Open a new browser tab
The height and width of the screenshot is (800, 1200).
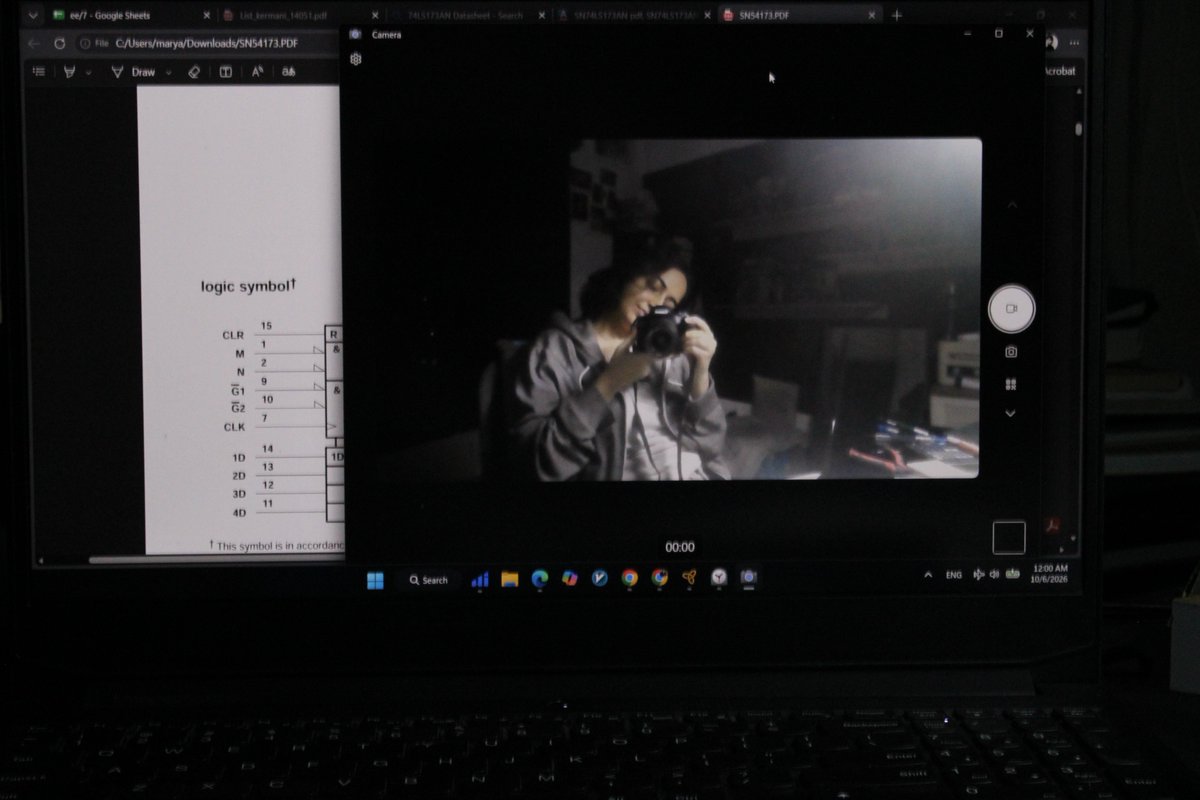tap(897, 16)
